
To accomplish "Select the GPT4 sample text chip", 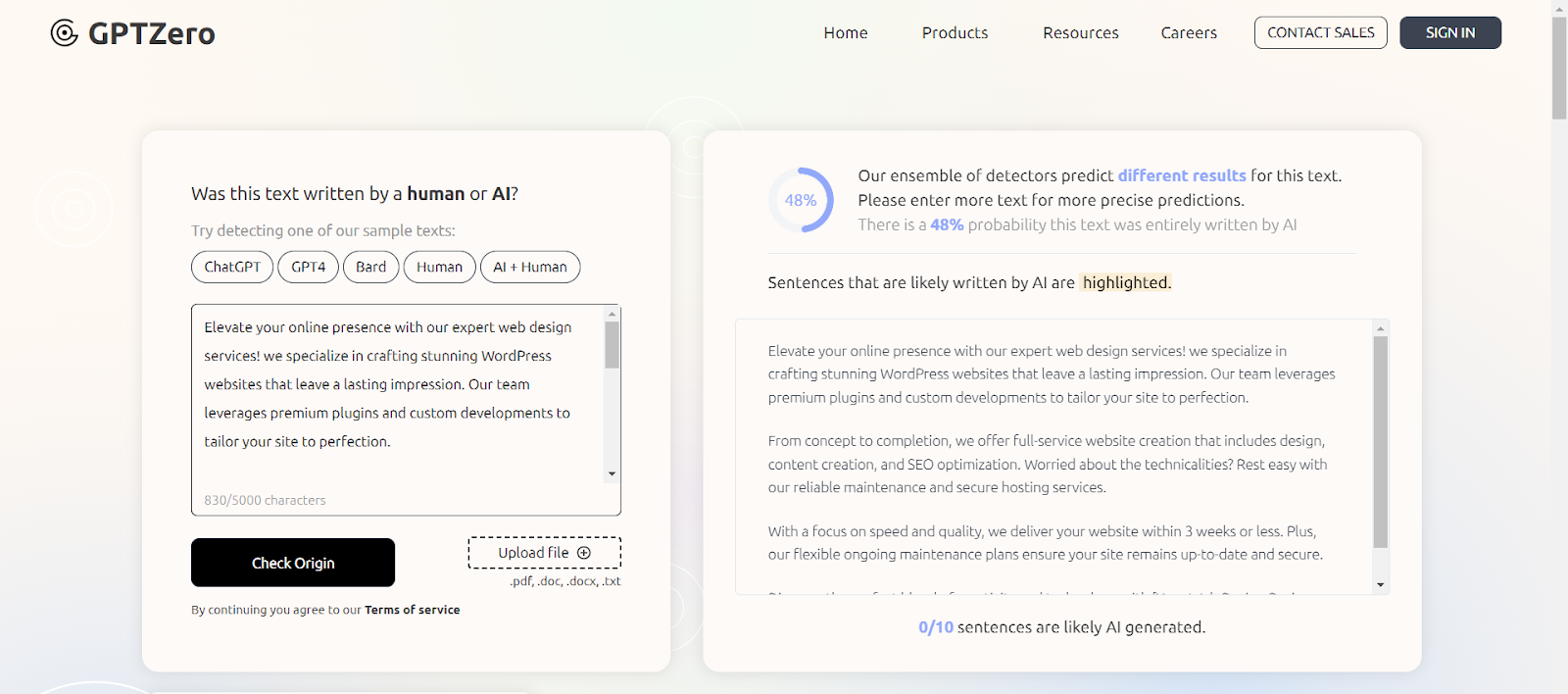I will point(308,267).
